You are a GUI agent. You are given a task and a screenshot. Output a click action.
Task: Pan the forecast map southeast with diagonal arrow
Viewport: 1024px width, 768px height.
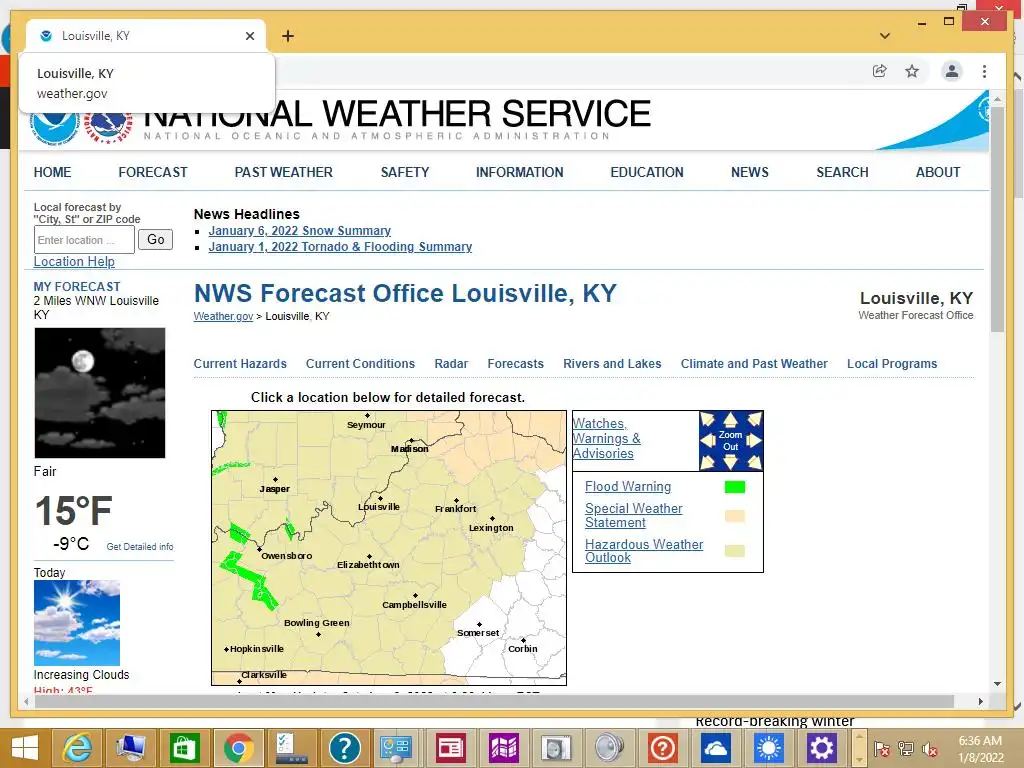pos(754,462)
